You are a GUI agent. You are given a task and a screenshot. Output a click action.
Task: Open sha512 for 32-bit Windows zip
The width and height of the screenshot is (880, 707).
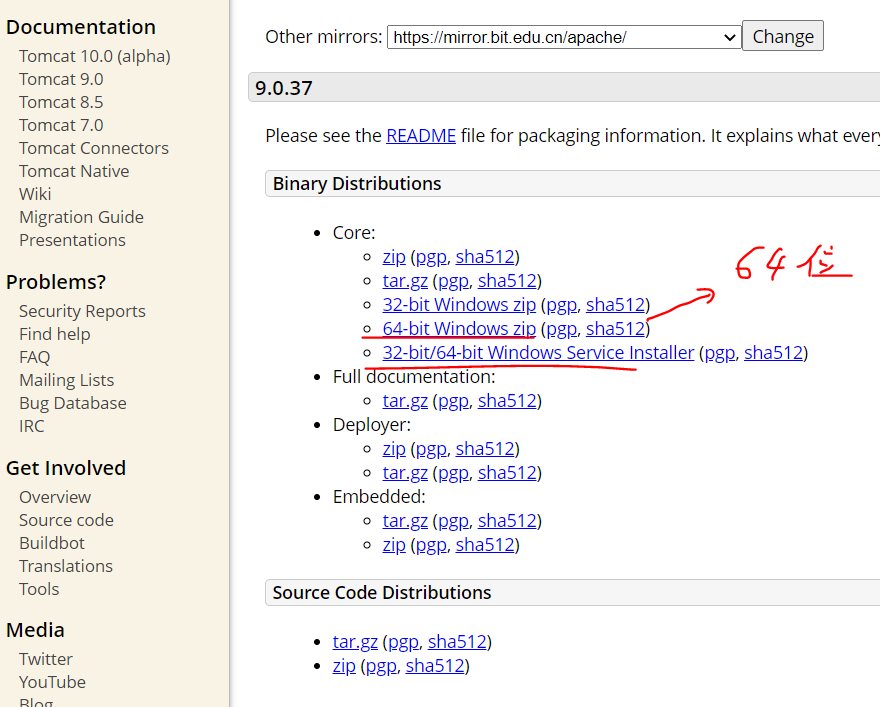click(616, 305)
